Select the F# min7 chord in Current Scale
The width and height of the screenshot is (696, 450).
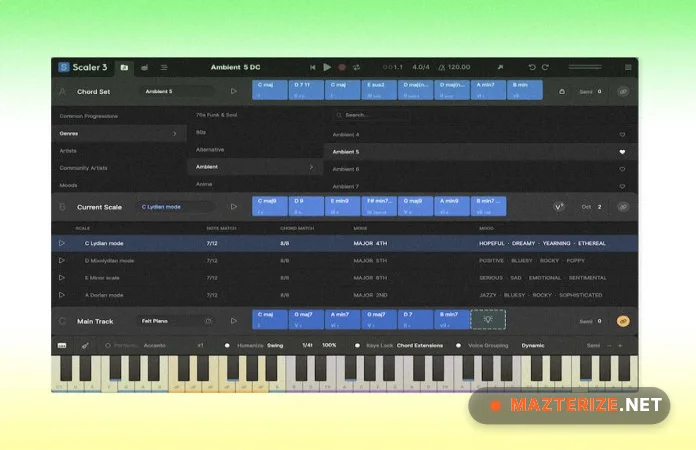[x=379, y=206]
